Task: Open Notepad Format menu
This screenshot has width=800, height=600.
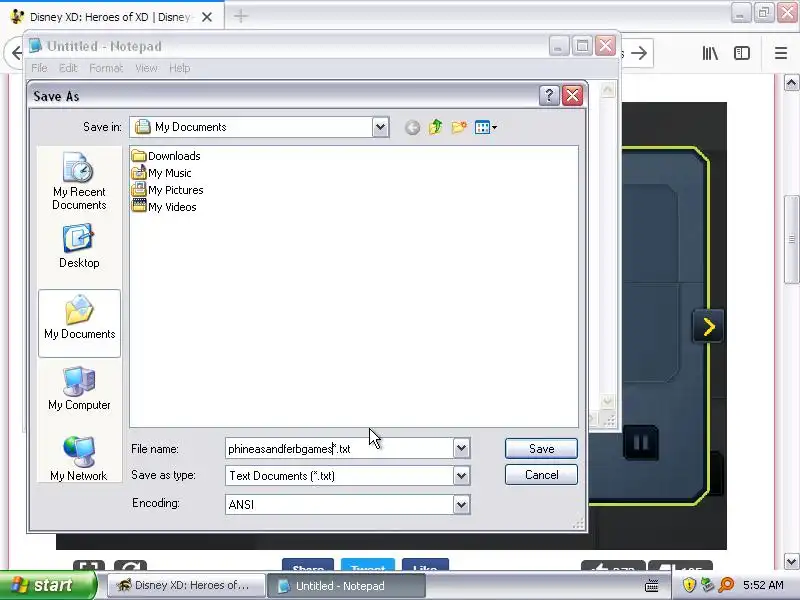Action: (x=106, y=68)
